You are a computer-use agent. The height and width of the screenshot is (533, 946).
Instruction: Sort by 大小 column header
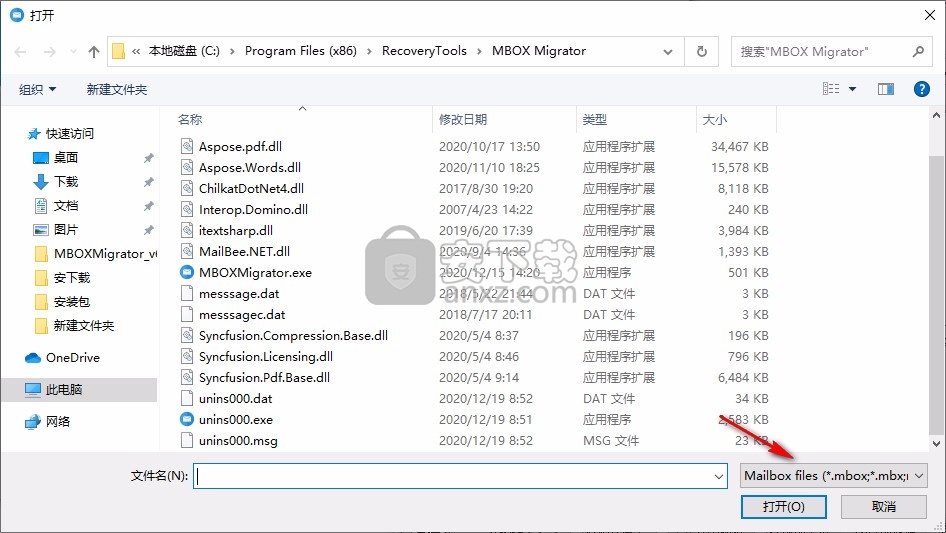(x=715, y=120)
